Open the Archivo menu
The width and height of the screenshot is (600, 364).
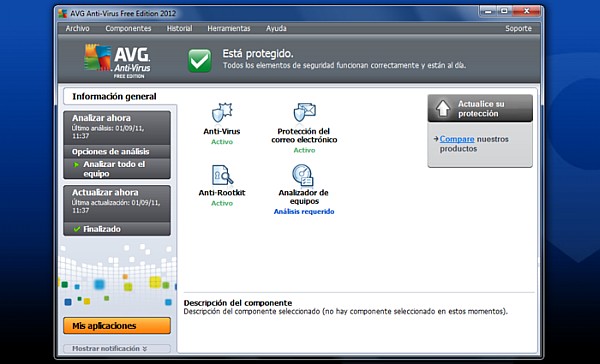pos(77,28)
